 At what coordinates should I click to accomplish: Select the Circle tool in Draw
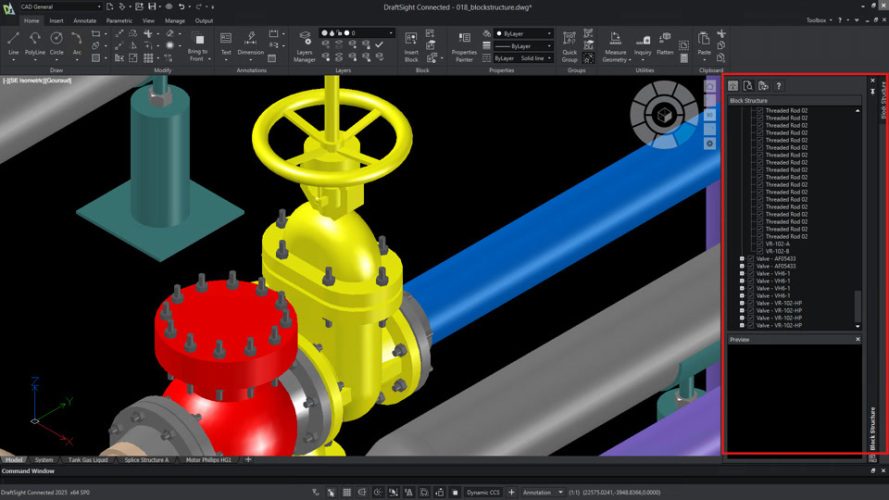(x=56, y=44)
